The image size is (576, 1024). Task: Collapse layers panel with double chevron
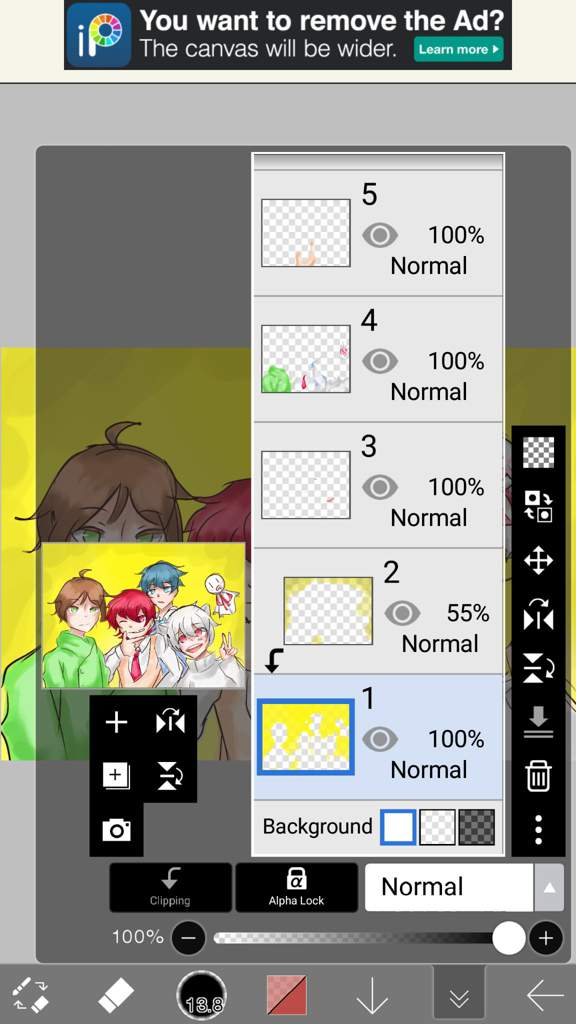click(459, 997)
